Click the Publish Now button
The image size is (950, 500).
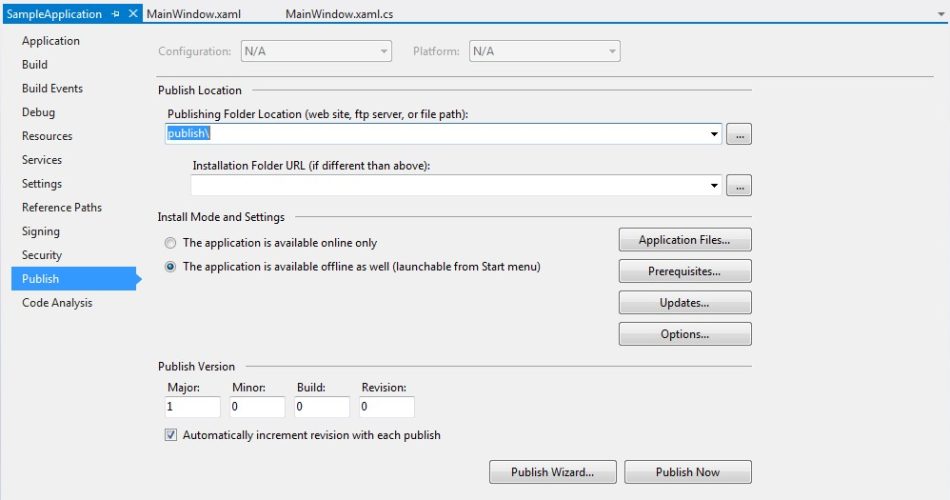coord(687,472)
